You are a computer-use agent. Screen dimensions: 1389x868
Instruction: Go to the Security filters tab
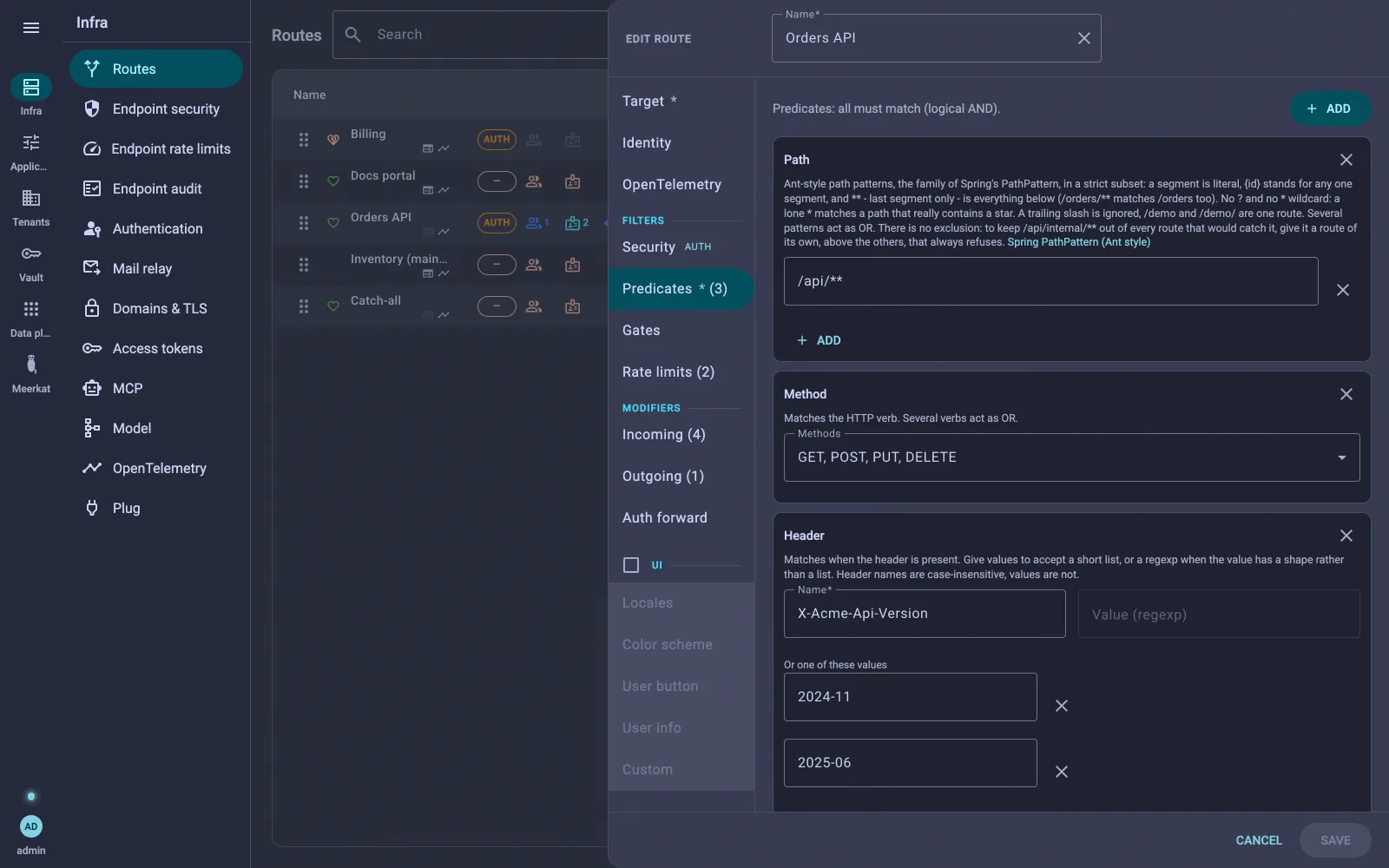tap(681, 247)
